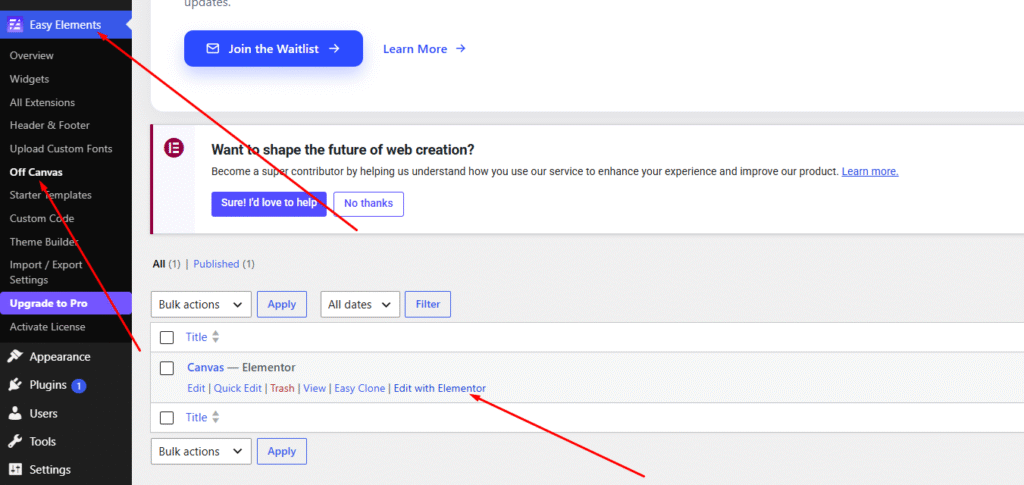Open Custom Code submenu item

pyautogui.click(x=42, y=219)
